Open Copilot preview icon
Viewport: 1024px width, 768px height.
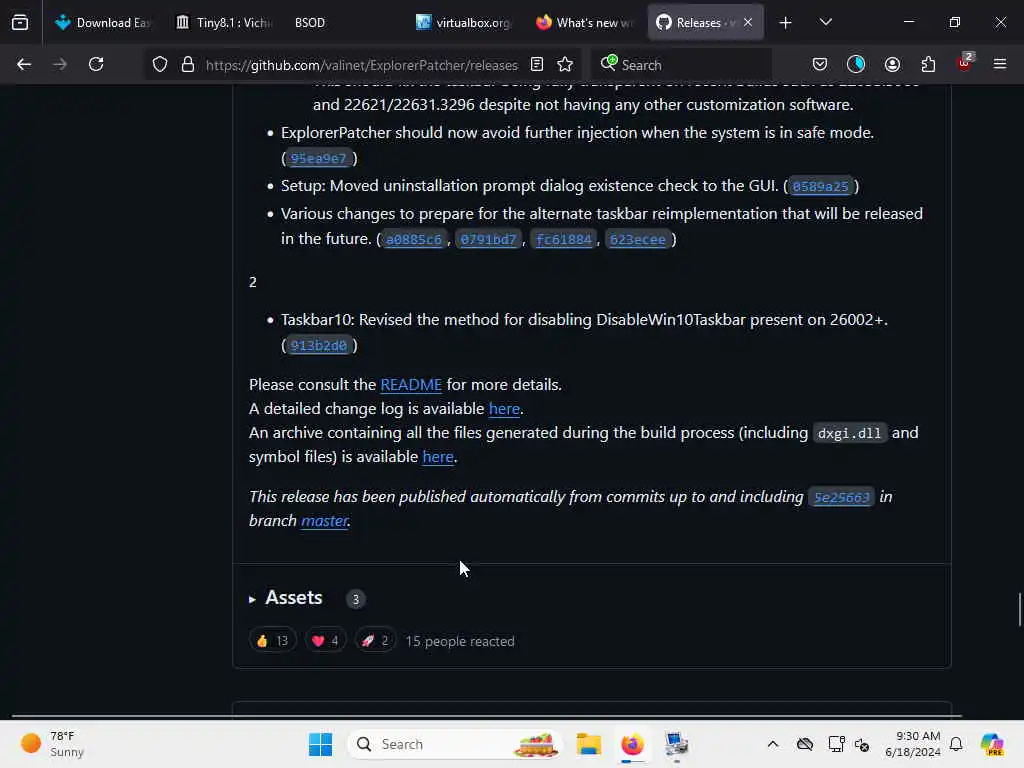992,744
